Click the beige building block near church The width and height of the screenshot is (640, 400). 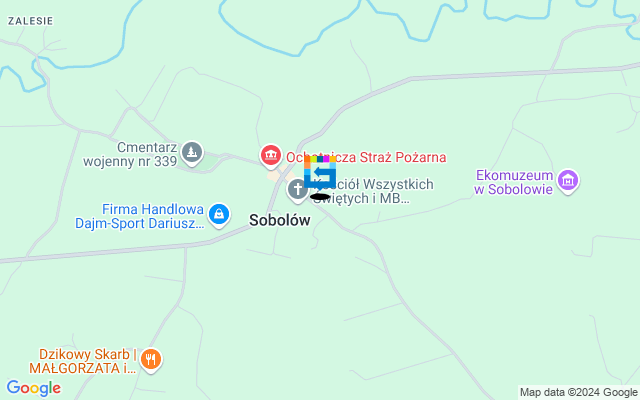[281, 176]
